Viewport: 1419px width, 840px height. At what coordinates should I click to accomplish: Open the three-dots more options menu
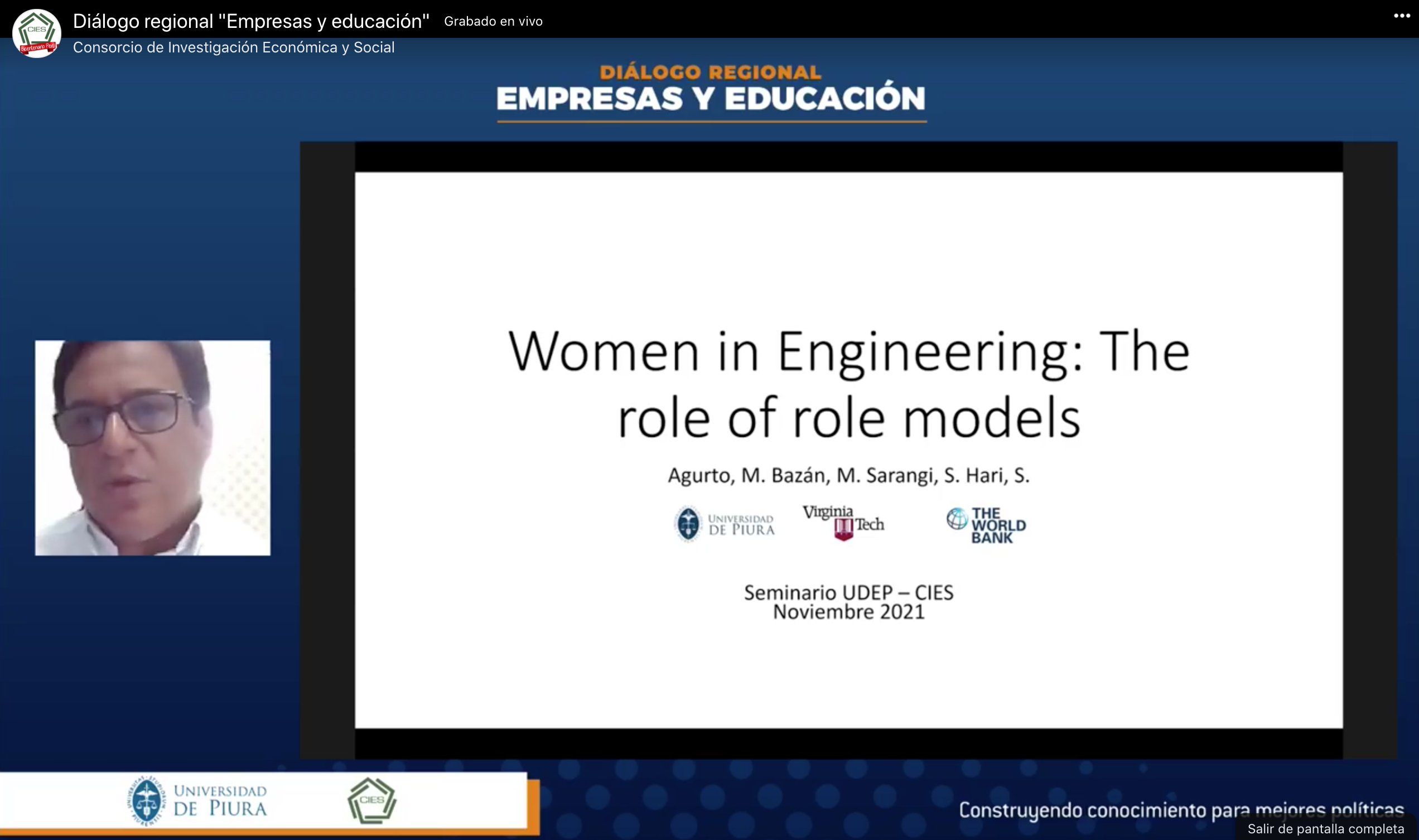[x=1402, y=16]
